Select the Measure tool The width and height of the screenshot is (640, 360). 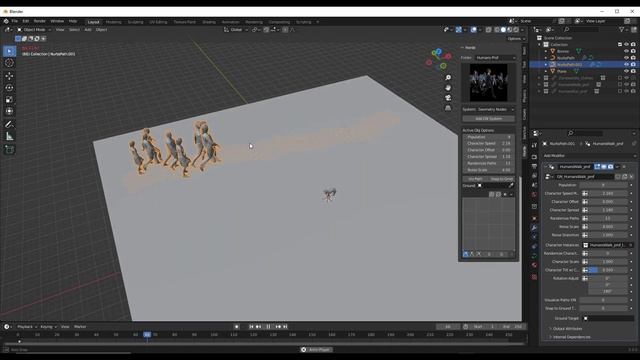click(9, 136)
